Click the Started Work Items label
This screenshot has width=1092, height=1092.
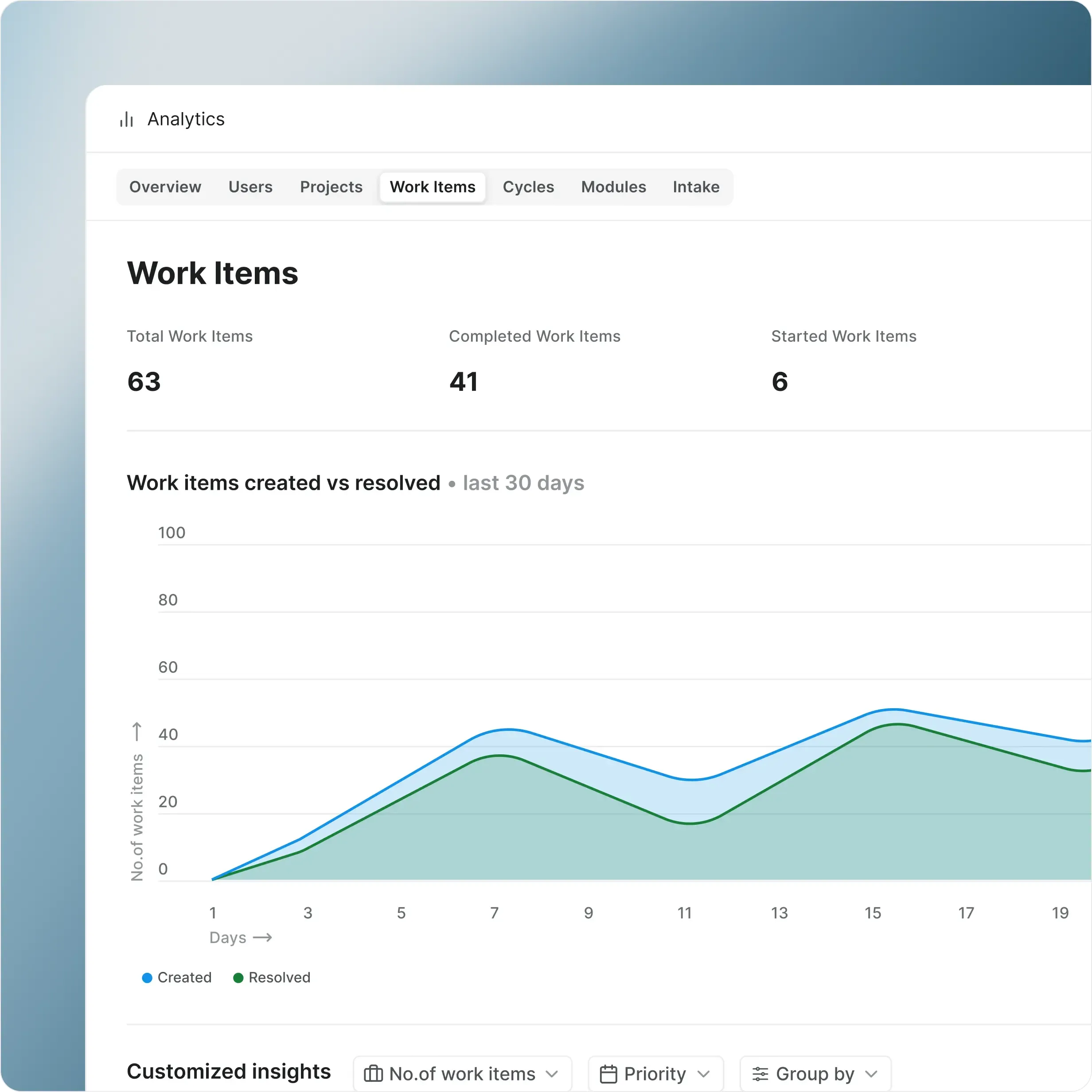(844, 336)
